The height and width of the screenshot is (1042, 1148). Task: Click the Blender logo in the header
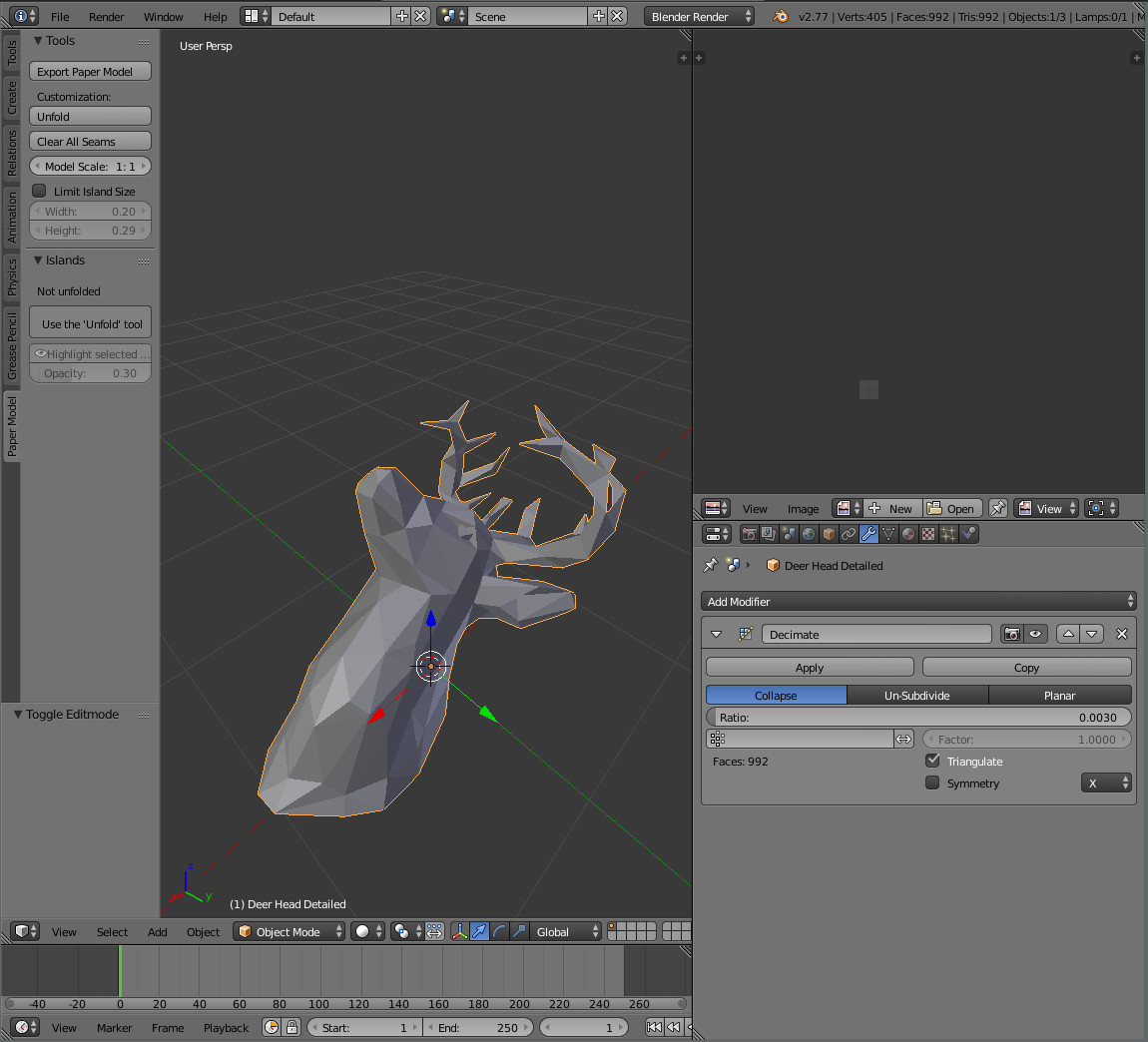click(781, 16)
